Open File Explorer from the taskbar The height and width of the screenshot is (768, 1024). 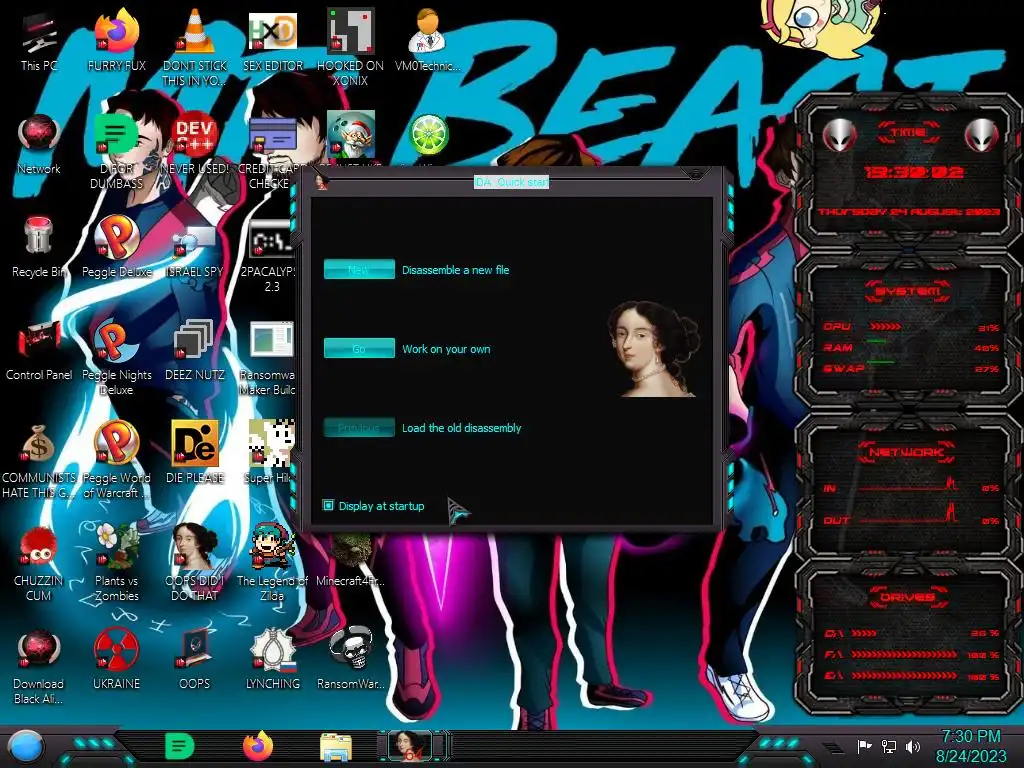pyautogui.click(x=336, y=747)
